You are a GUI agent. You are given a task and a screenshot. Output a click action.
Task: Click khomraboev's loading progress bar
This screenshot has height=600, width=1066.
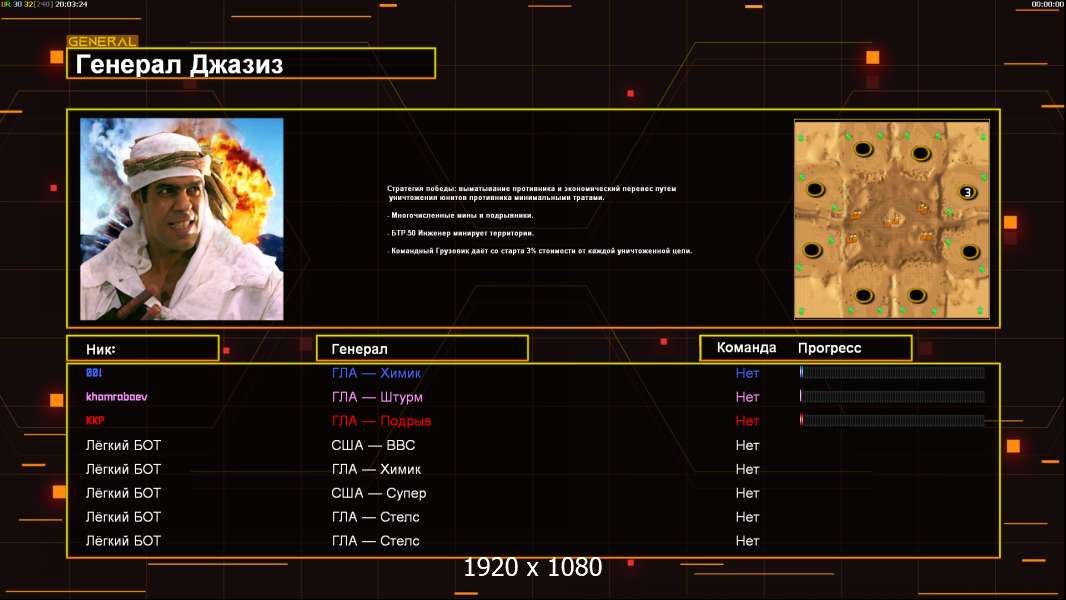[892, 397]
